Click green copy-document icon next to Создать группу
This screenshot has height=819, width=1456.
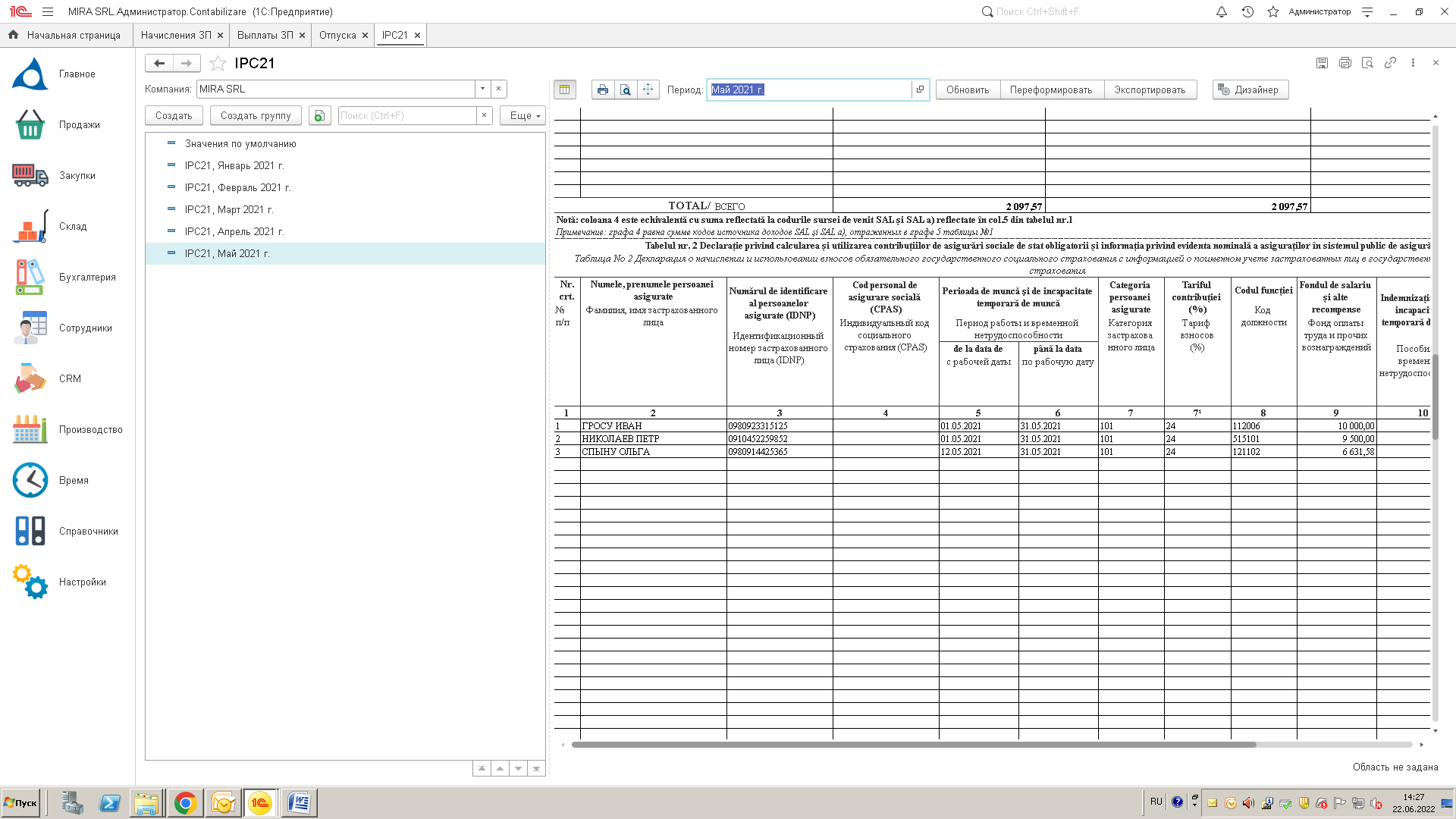coord(319,116)
